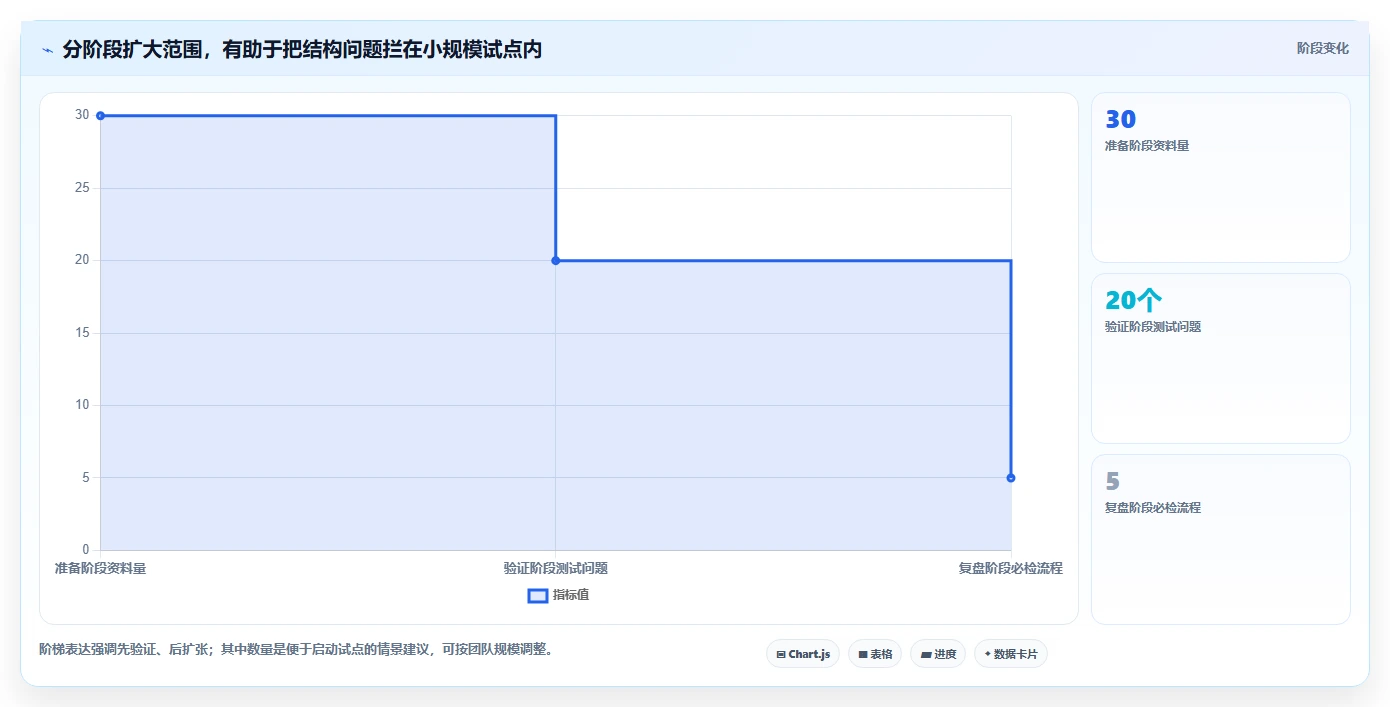Click the 20个 value in the second card
Image resolution: width=1390 pixels, height=707 pixels.
[x=1133, y=300]
